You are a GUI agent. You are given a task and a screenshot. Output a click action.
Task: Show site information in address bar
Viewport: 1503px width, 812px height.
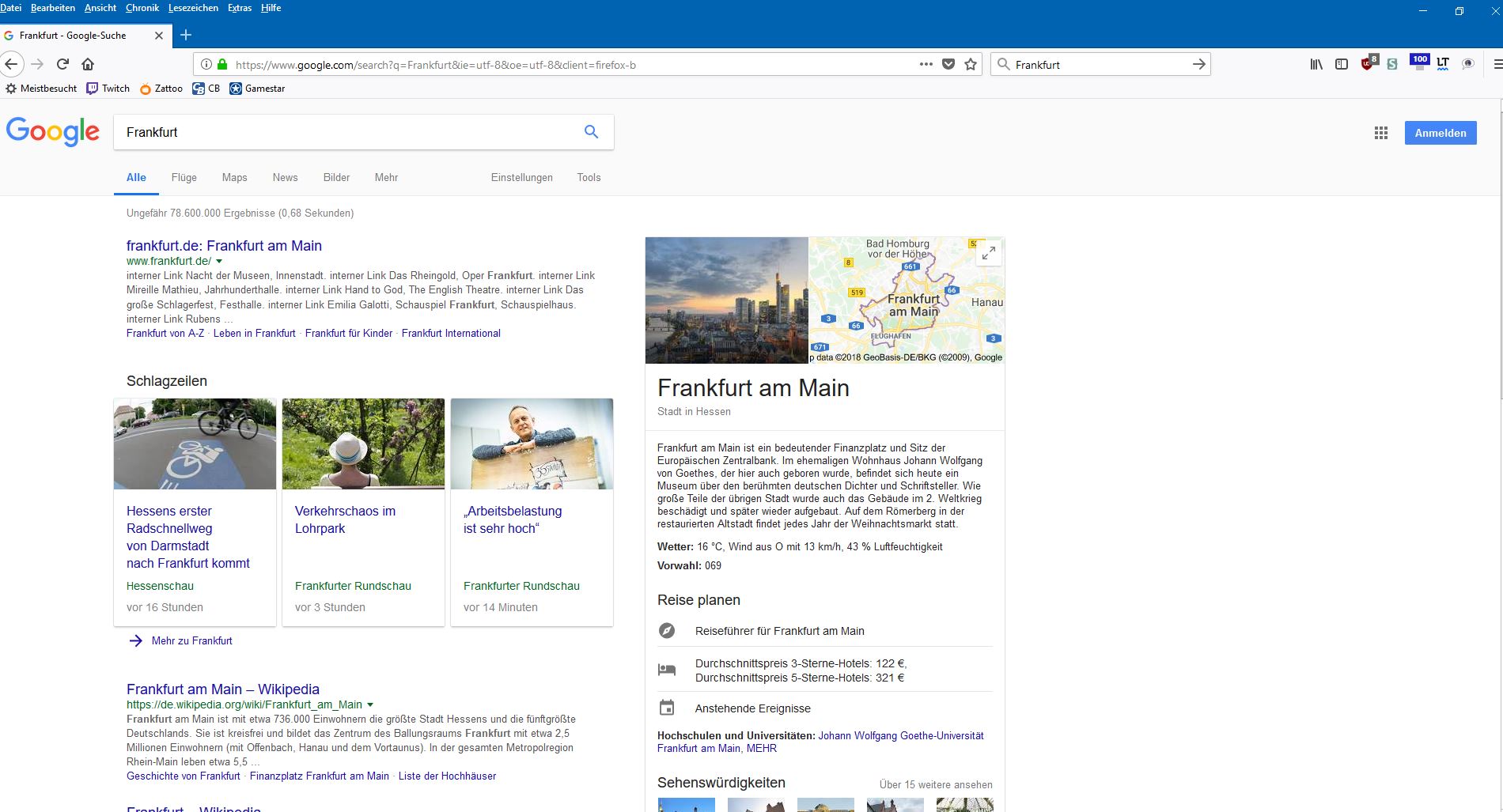(205, 65)
